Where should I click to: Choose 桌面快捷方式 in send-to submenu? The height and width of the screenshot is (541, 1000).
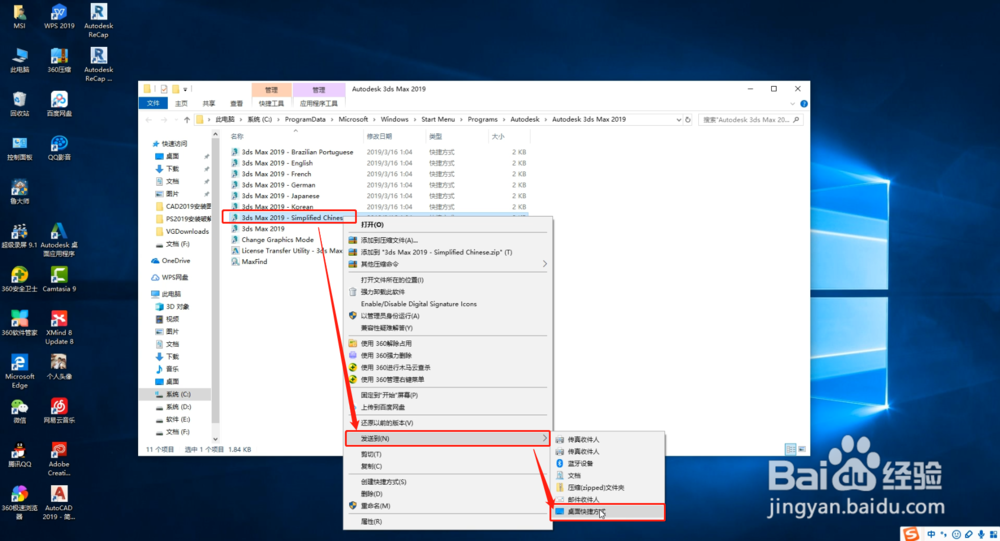tap(608, 512)
